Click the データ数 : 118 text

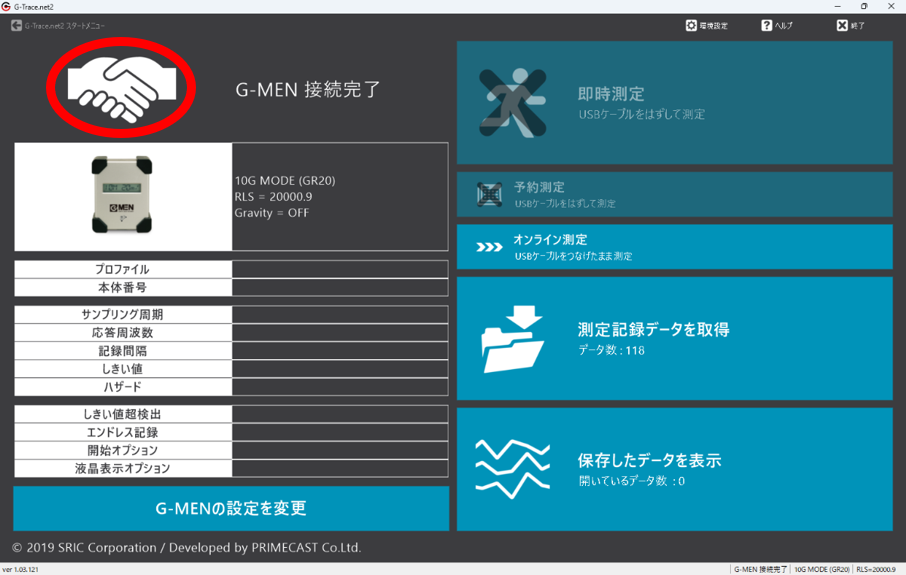[611, 350]
